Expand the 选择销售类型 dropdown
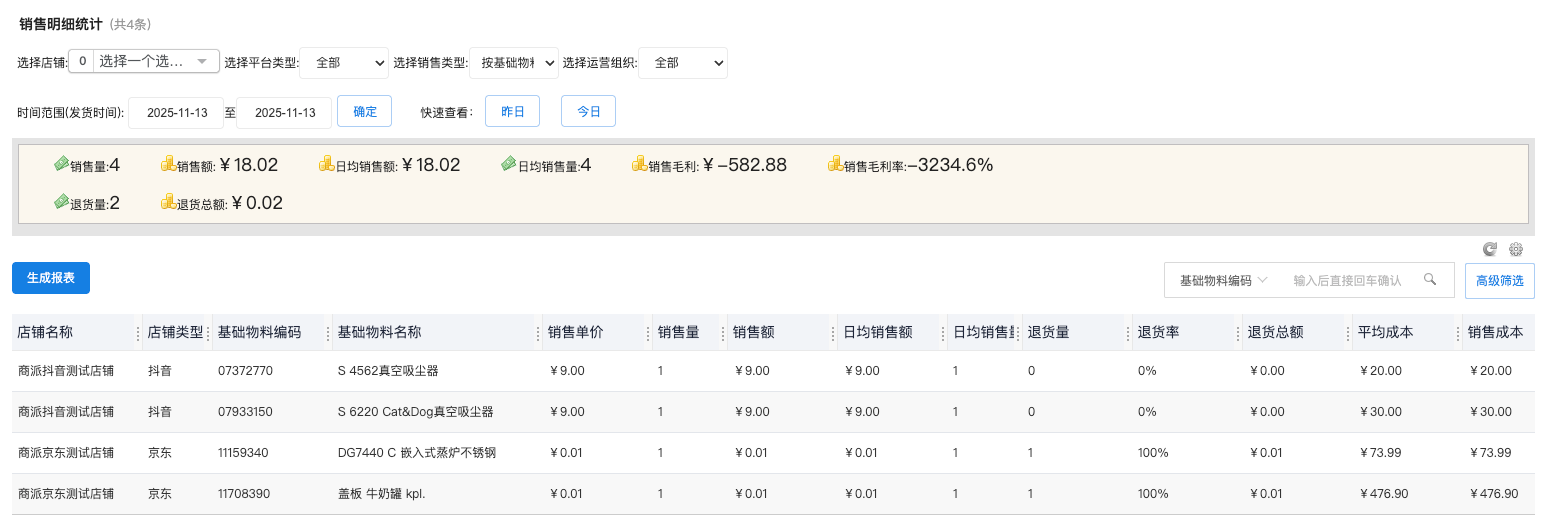This screenshot has width=1544, height=529. 513,62
